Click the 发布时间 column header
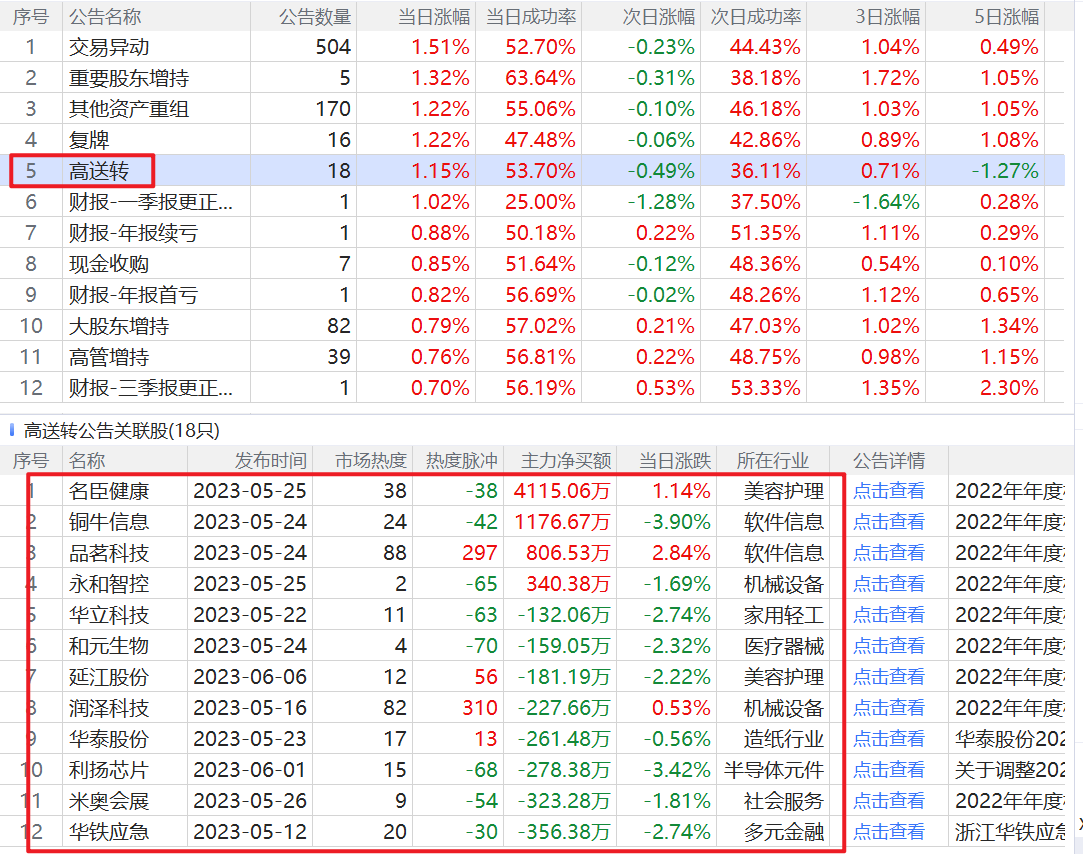Image resolution: width=1083 pixels, height=854 pixels. pos(271,460)
